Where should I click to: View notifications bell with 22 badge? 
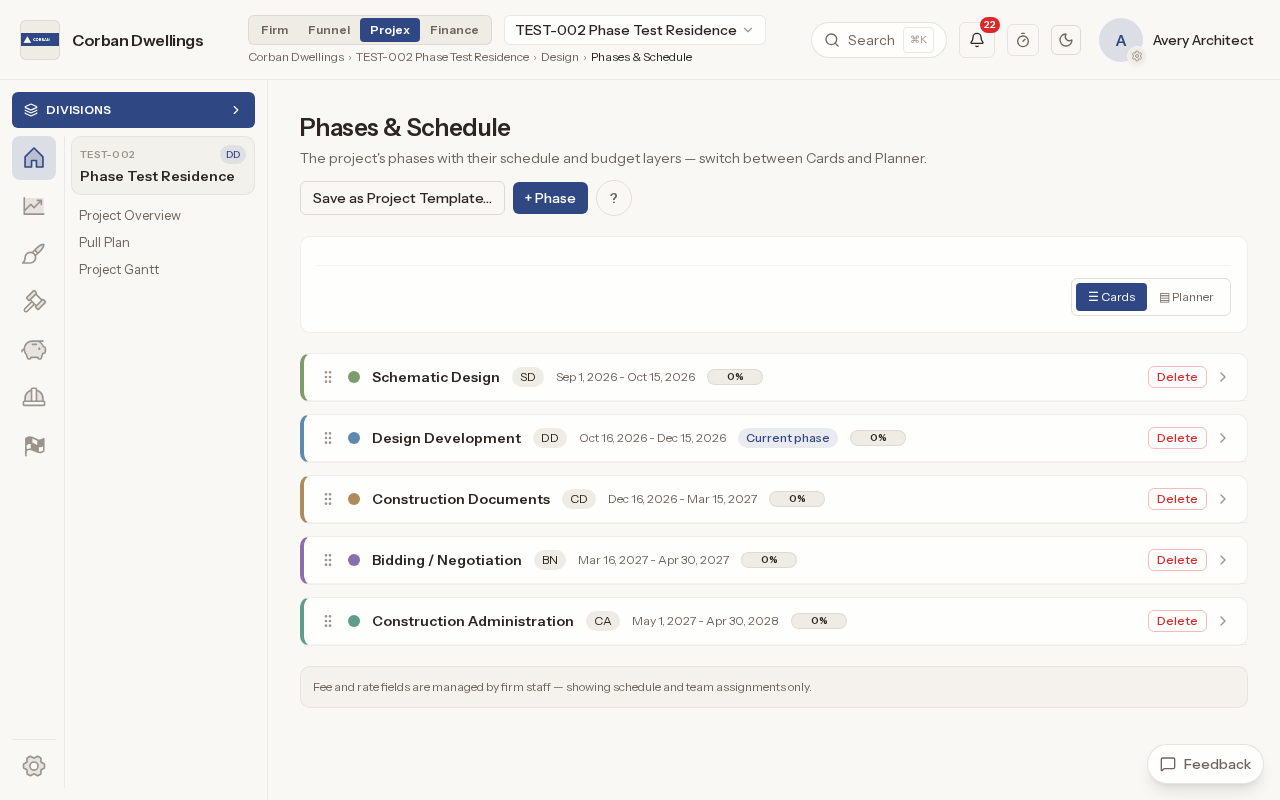click(x=977, y=40)
